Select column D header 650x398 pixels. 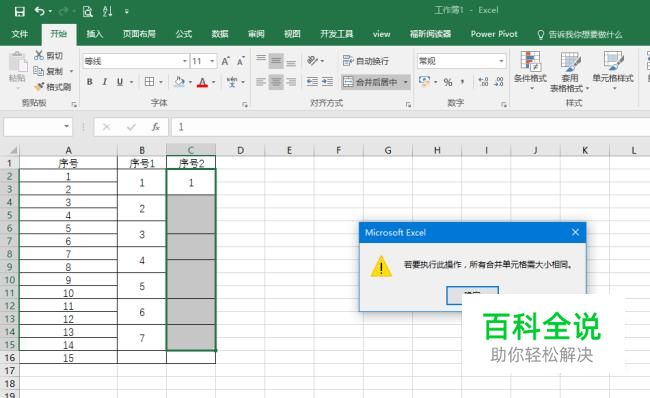240,150
